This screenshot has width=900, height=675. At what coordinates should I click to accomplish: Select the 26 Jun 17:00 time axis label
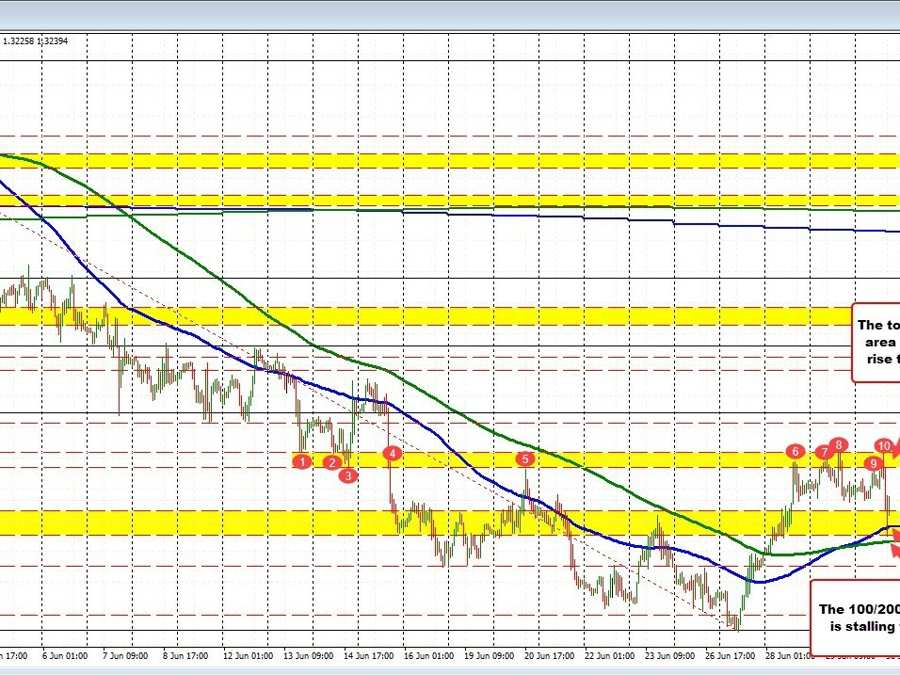coord(731,656)
